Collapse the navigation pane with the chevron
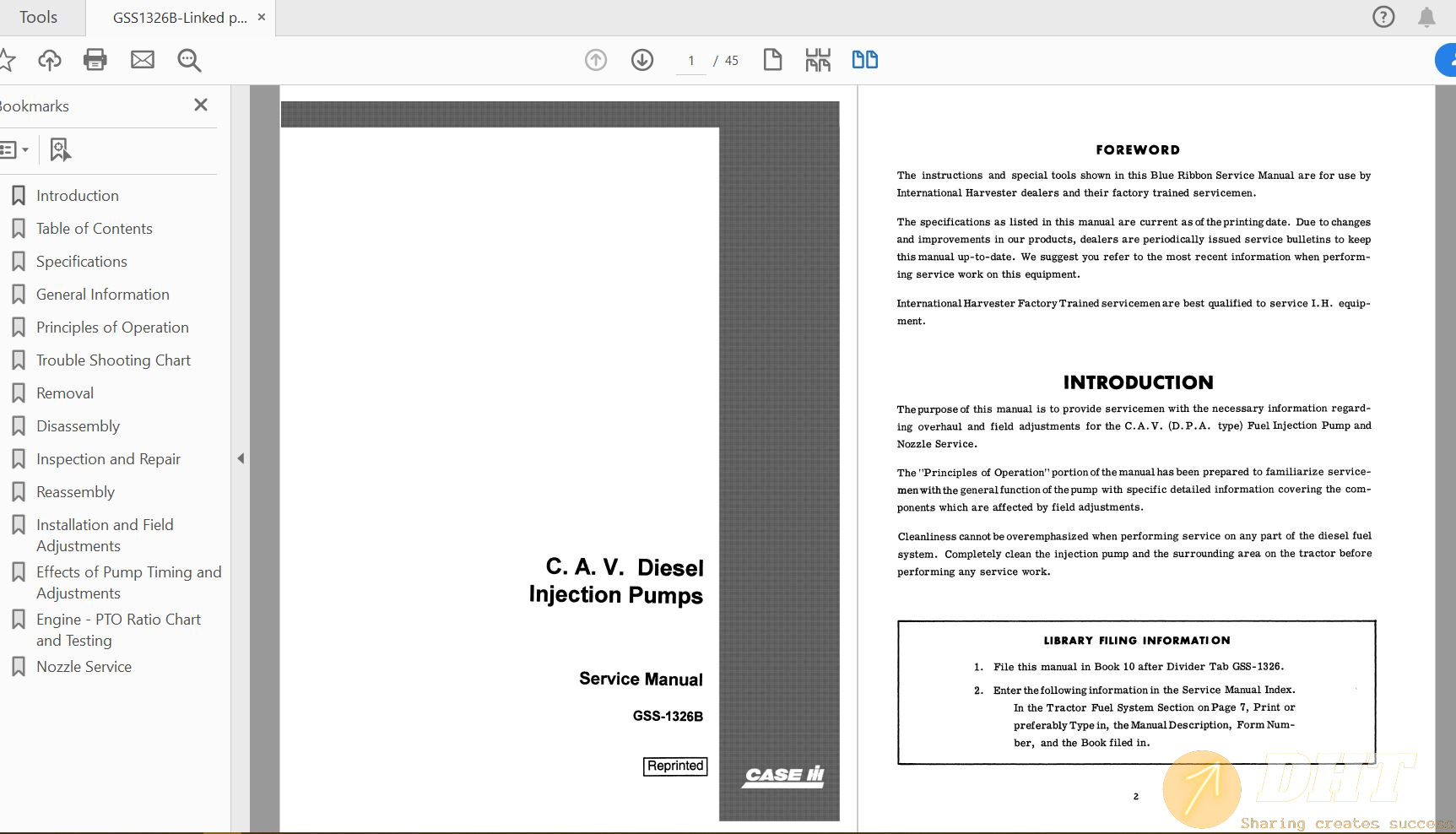 tap(241, 458)
